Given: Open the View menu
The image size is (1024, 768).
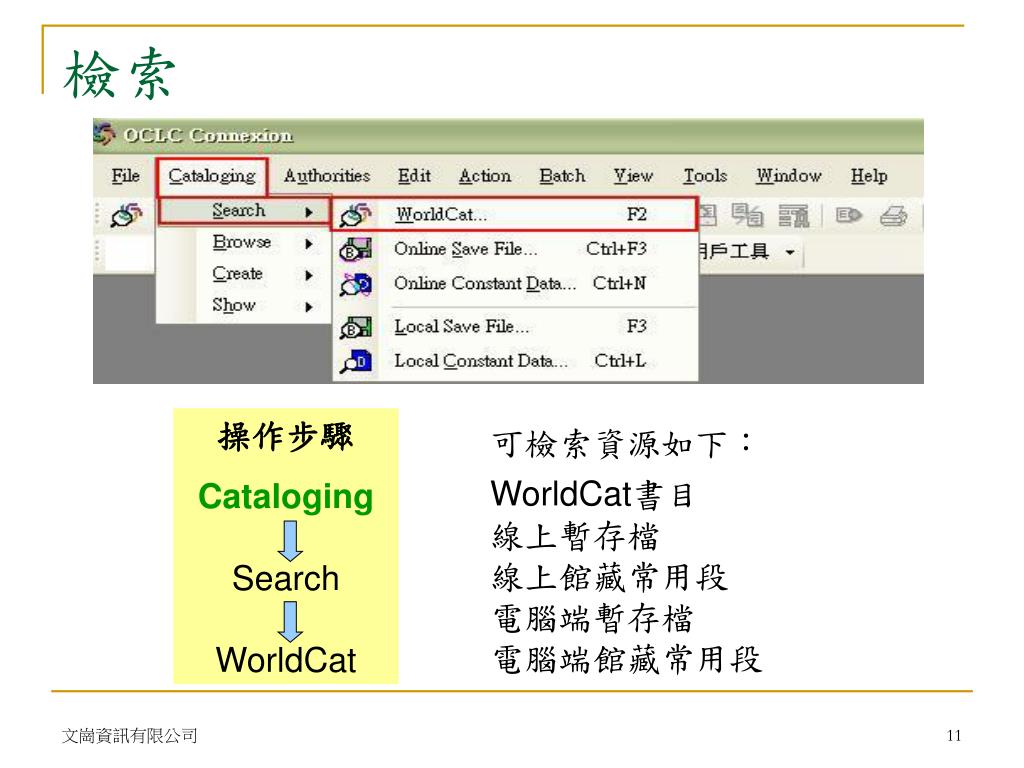Looking at the screenshot, I should pos(633,176).
